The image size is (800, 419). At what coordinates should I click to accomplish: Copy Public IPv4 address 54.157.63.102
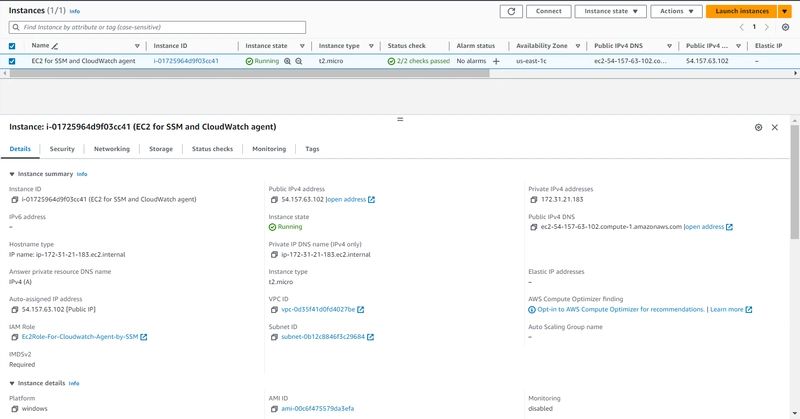tap(274, 200)
